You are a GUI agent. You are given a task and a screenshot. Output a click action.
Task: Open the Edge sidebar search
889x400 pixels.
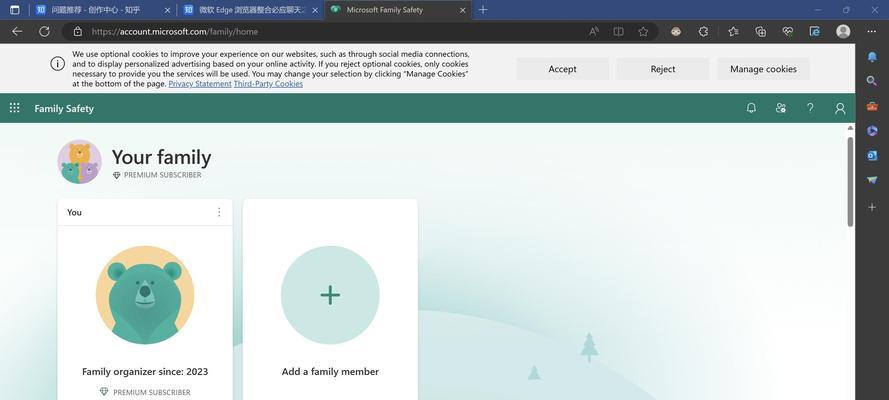(872, 81)
